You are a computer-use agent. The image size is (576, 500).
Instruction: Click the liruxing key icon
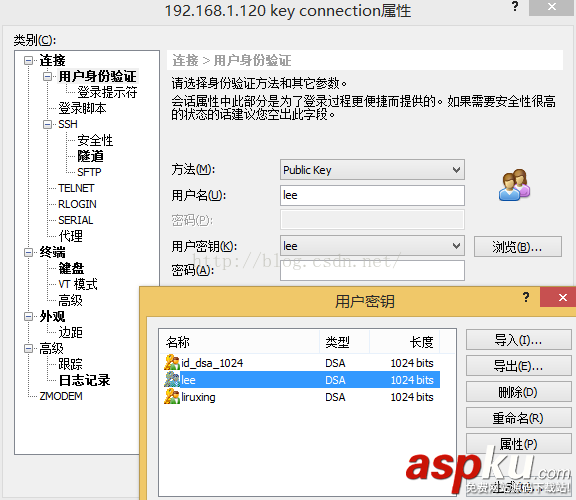172,397
